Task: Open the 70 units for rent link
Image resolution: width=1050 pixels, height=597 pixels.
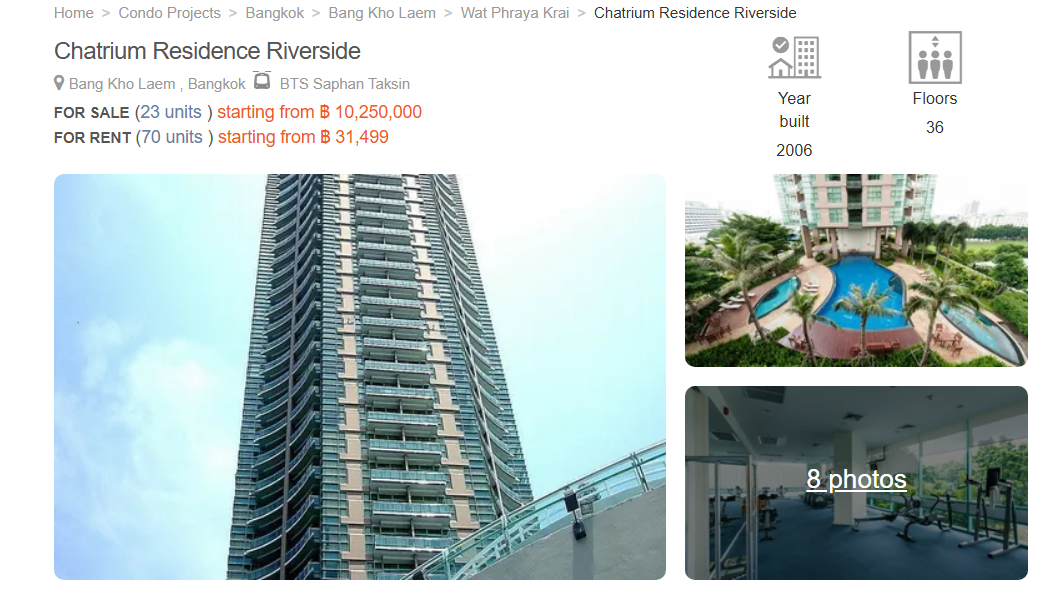Action: click(x=172, y=137)
